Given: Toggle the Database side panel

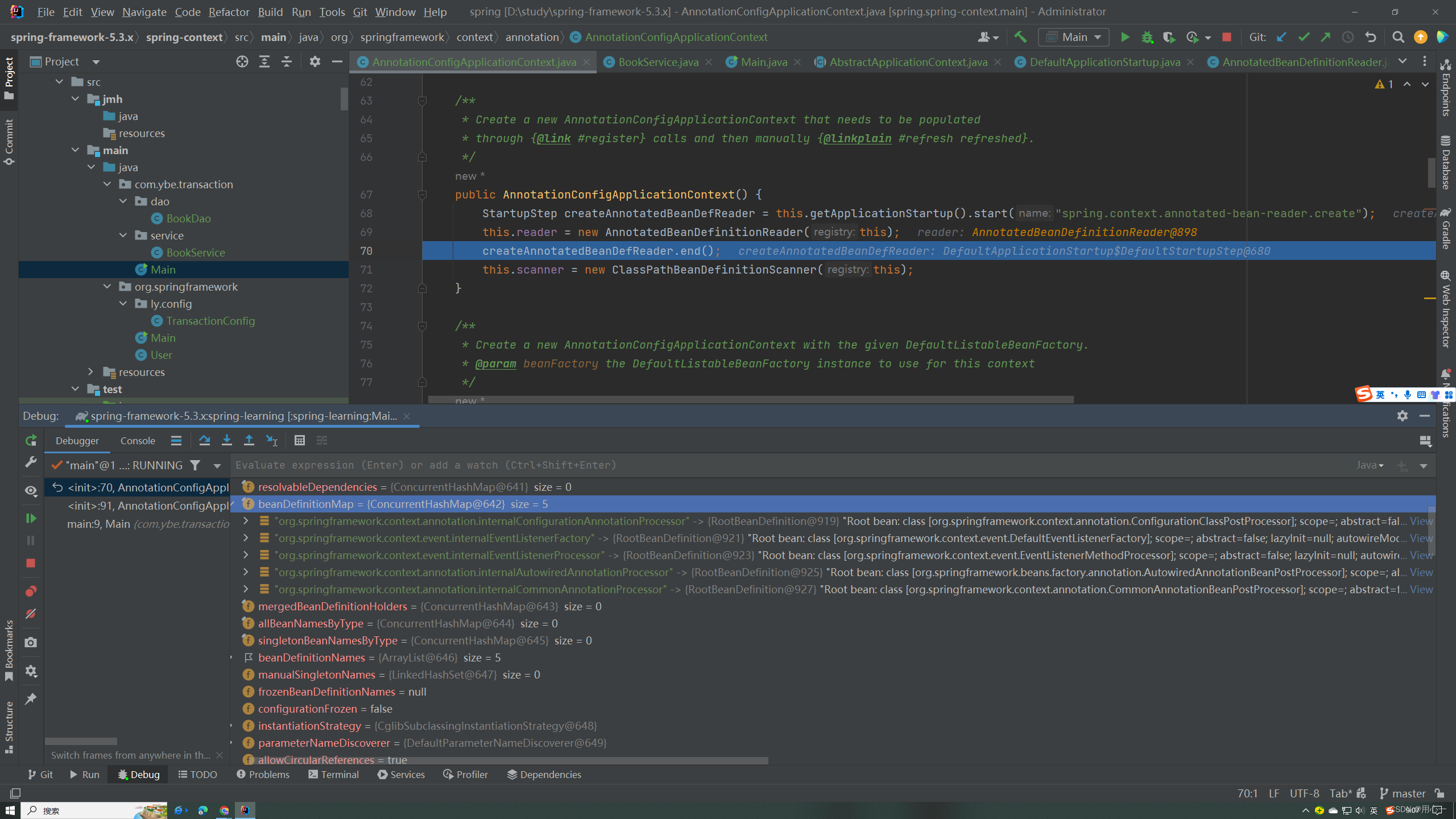Looking at the screenshot, I should coord(1446,162).
